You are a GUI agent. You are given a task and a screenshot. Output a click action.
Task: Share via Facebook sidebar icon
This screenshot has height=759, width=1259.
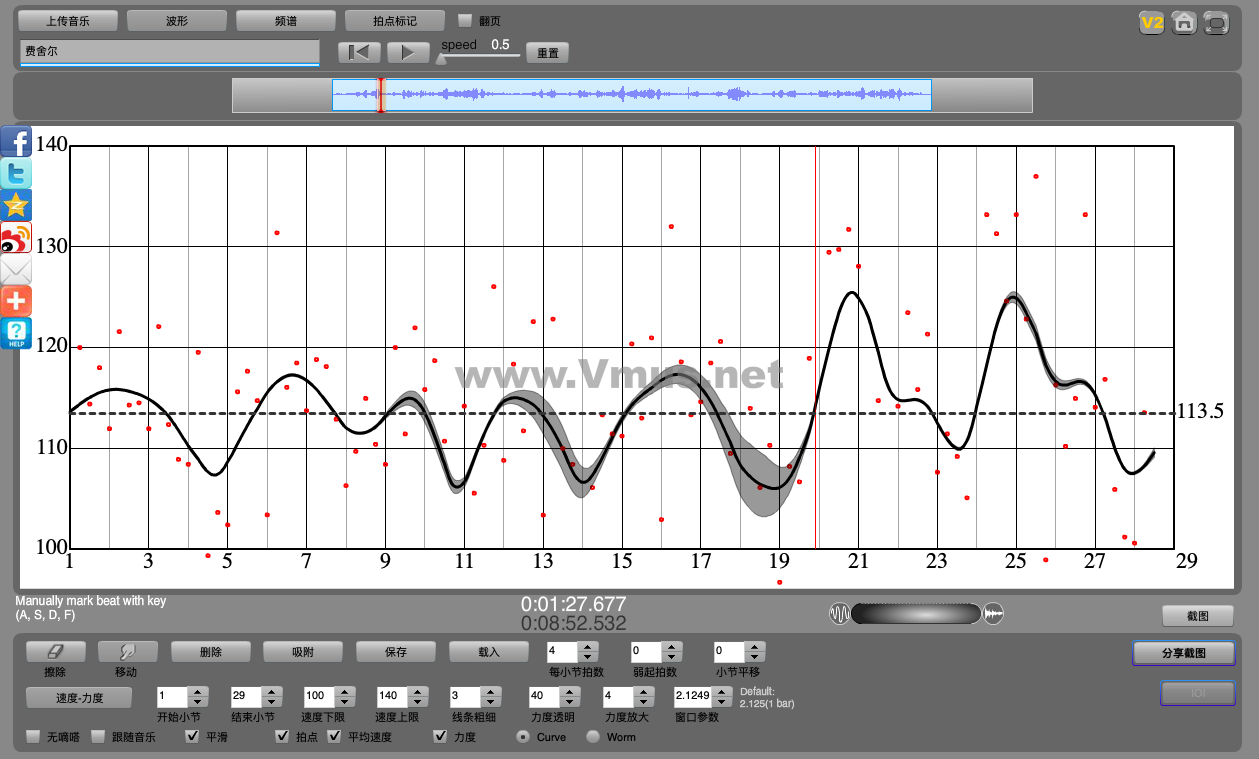pyautogui.click(x=17, y=141)
